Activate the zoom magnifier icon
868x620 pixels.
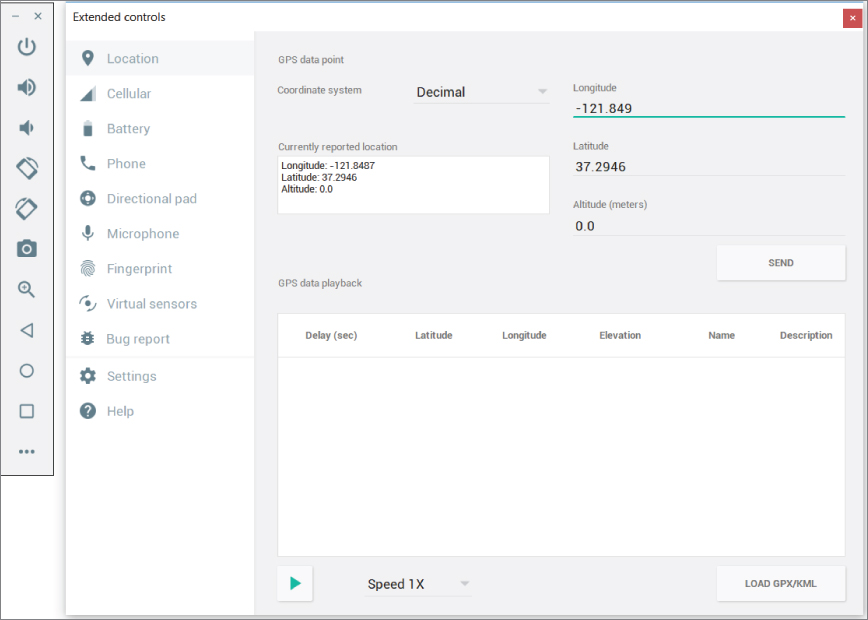27,289
